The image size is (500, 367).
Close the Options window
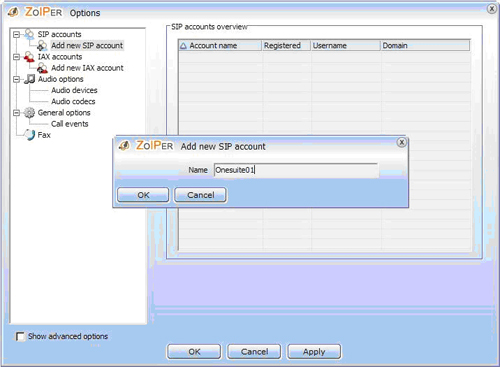click(492, 9)
